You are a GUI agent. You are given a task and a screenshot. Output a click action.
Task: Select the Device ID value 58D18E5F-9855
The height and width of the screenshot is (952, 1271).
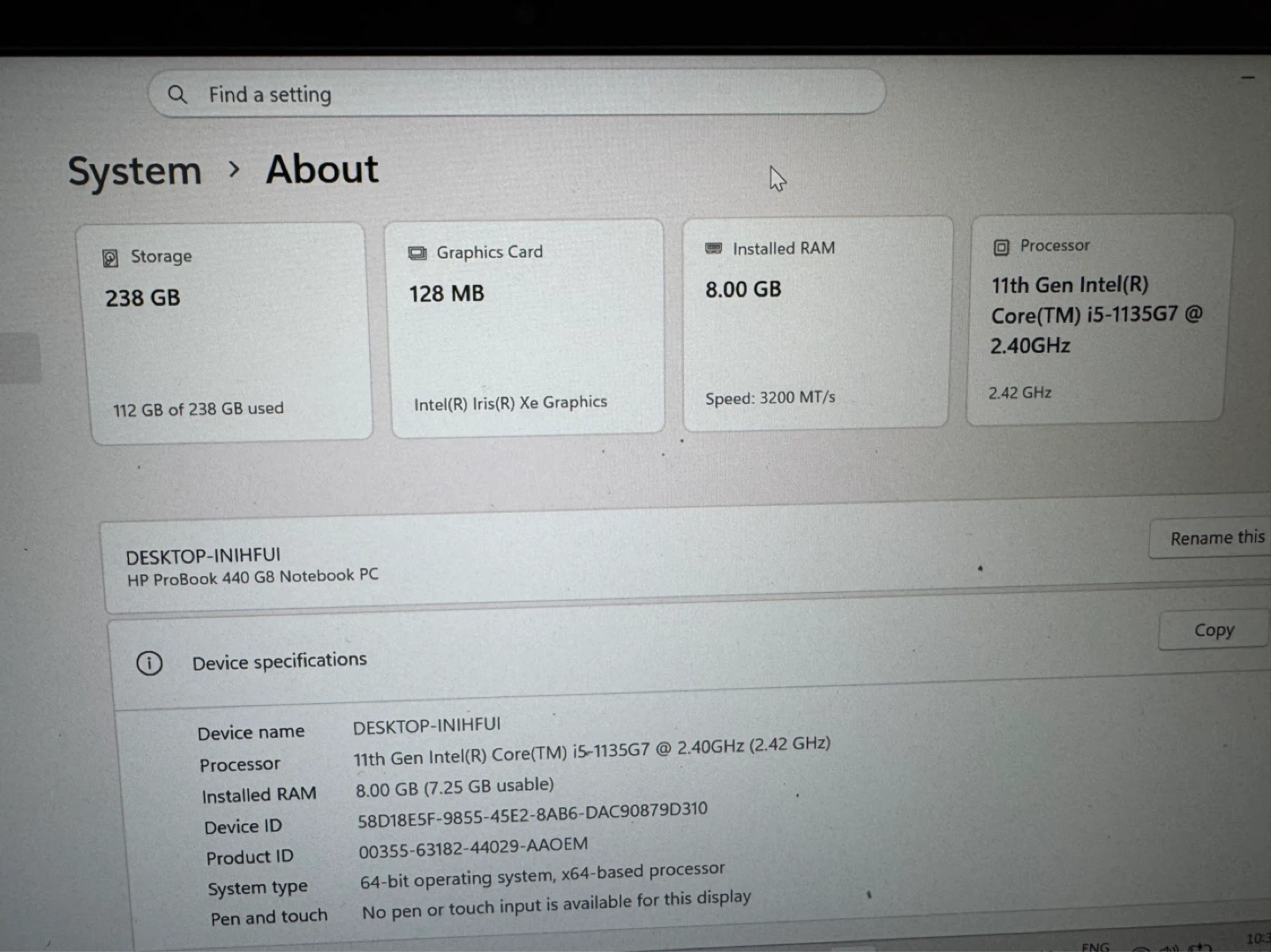(532, 815)
